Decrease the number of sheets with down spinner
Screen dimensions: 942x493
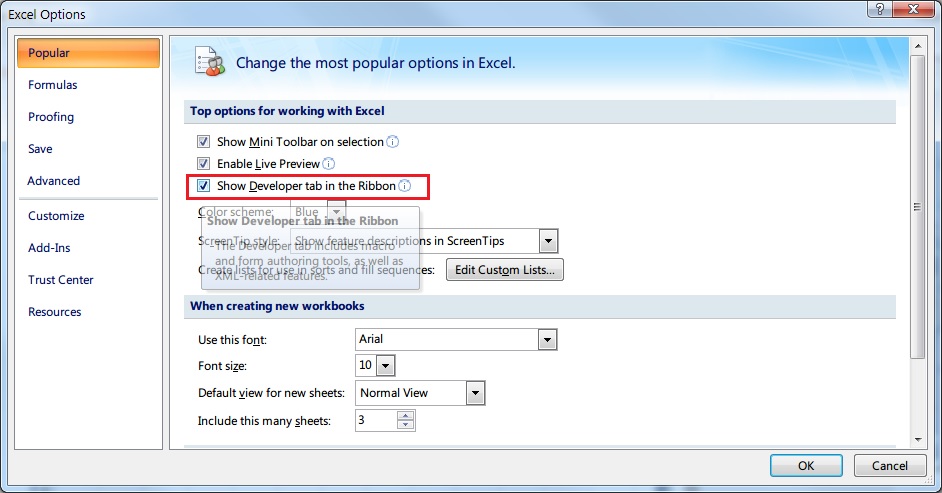click(406, 425)
